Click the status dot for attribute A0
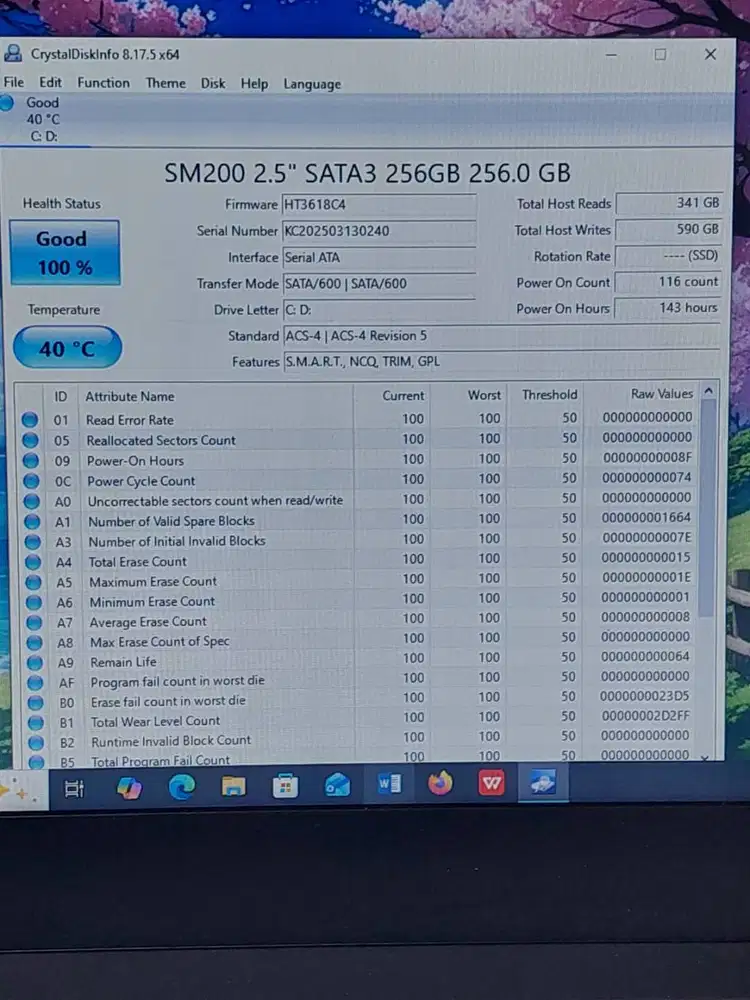Screen dimensions: 750x1000 tap(31, 501)
